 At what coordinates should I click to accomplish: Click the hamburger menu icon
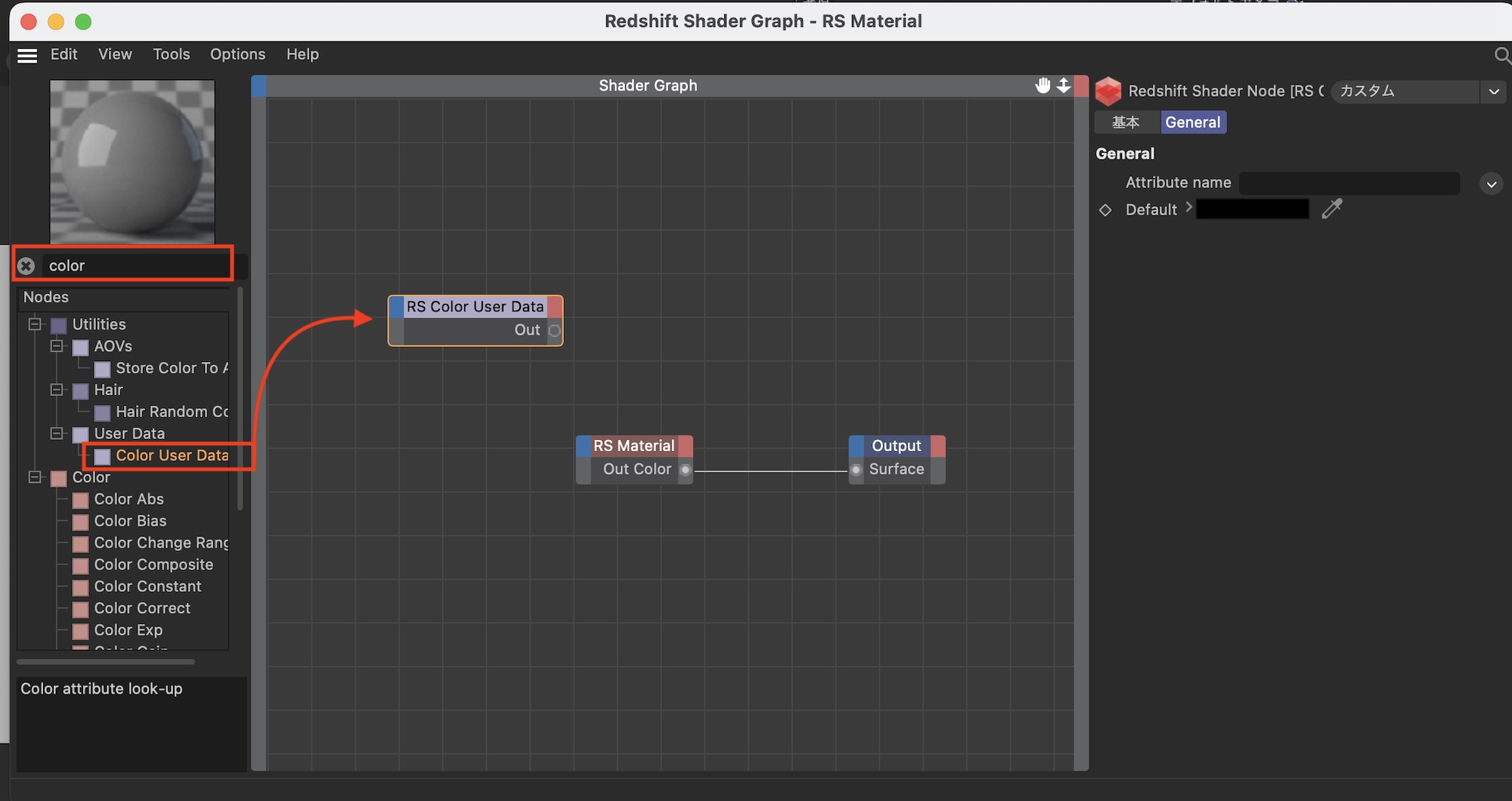pos(27,55)
